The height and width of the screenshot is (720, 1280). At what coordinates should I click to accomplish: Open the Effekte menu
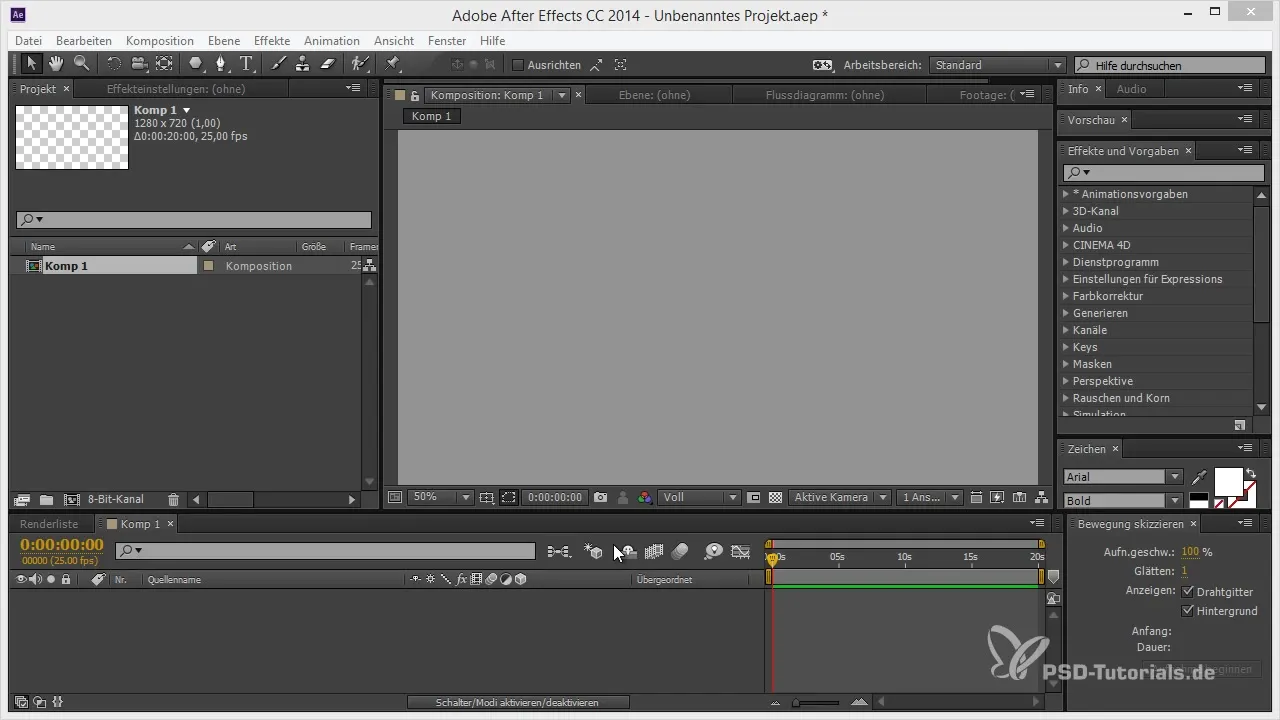click(x=272, y=41)
